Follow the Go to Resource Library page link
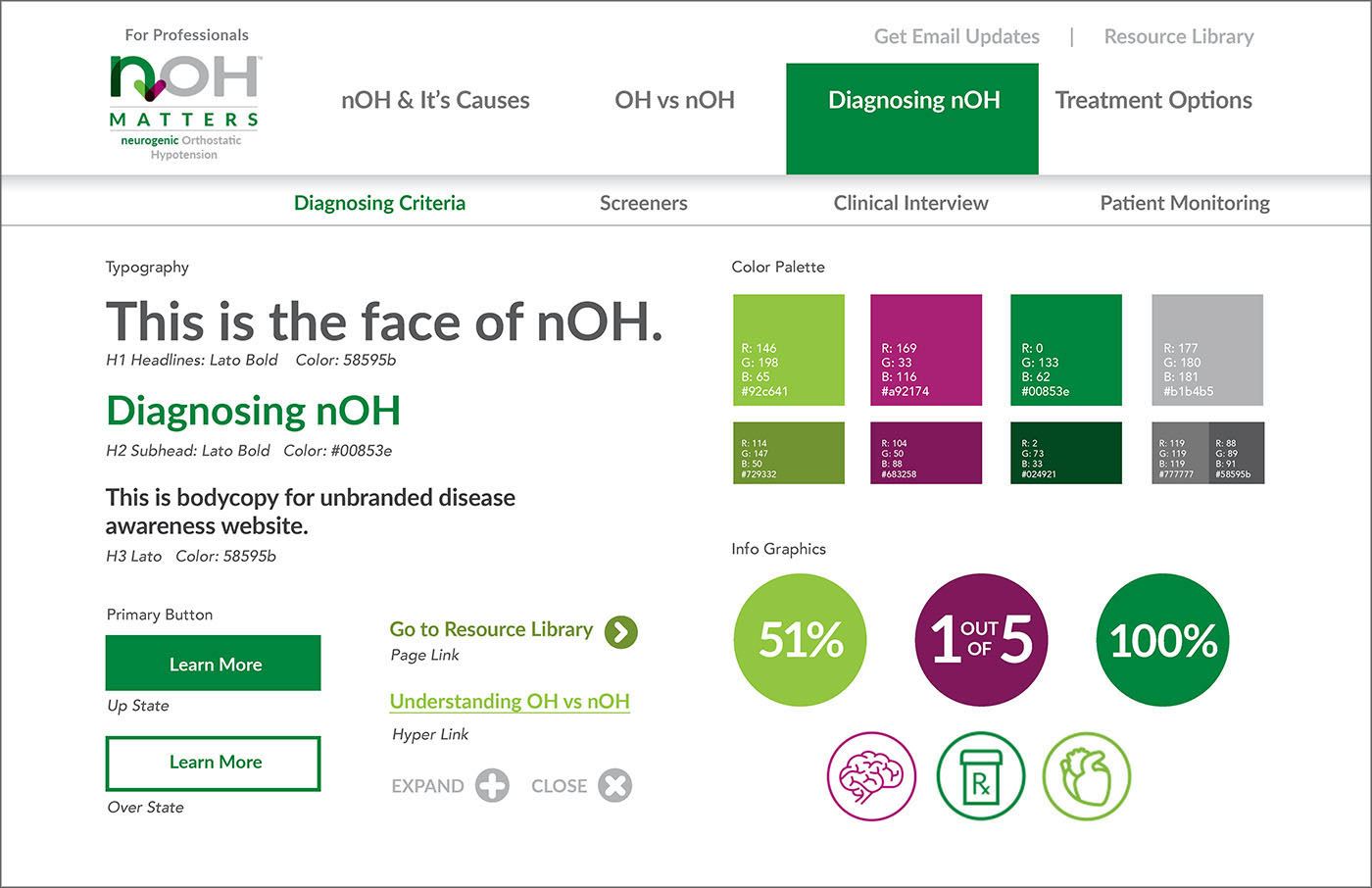1372x888 pixels. [x=491, y=629]
